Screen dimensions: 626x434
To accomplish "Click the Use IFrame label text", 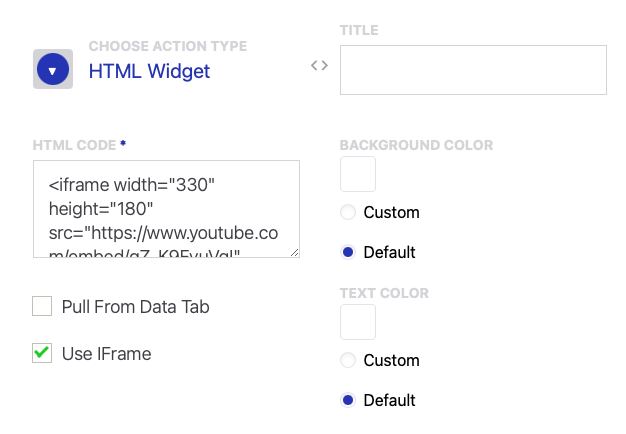I will point(106,353).
